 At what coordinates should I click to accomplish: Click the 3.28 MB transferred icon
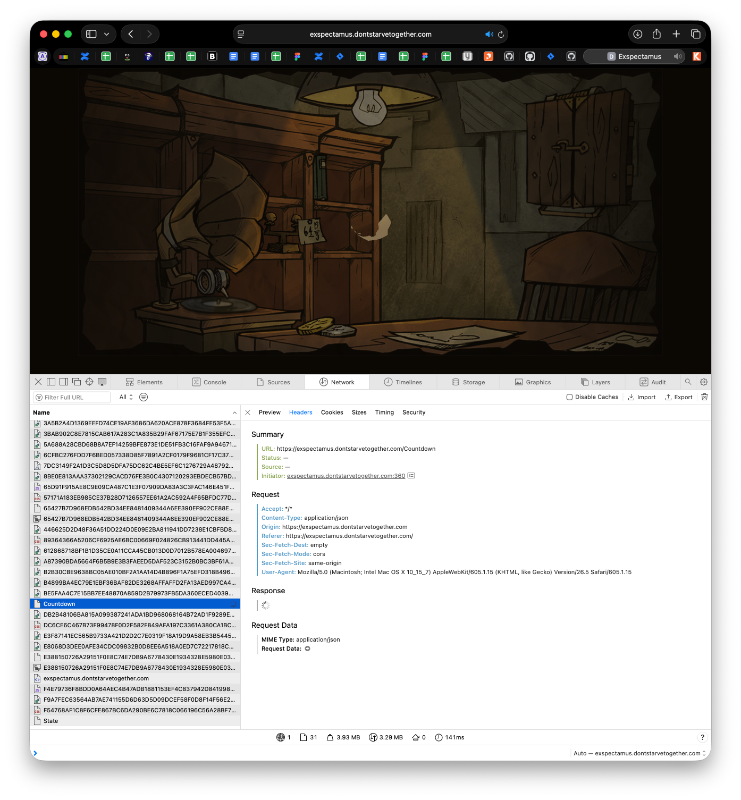(x=373, y=737)
